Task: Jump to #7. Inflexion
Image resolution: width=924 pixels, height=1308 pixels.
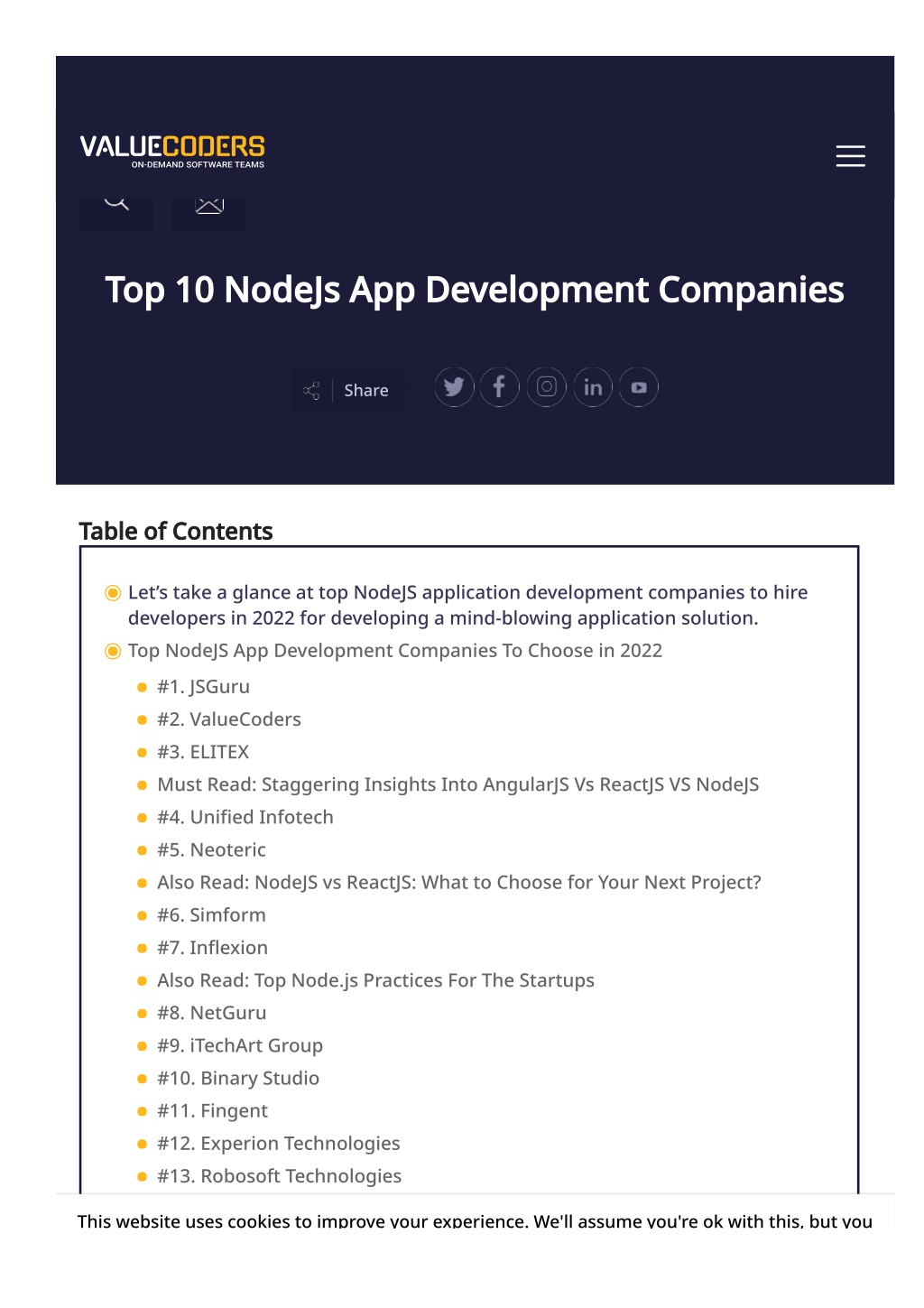Action: point(212,947)
